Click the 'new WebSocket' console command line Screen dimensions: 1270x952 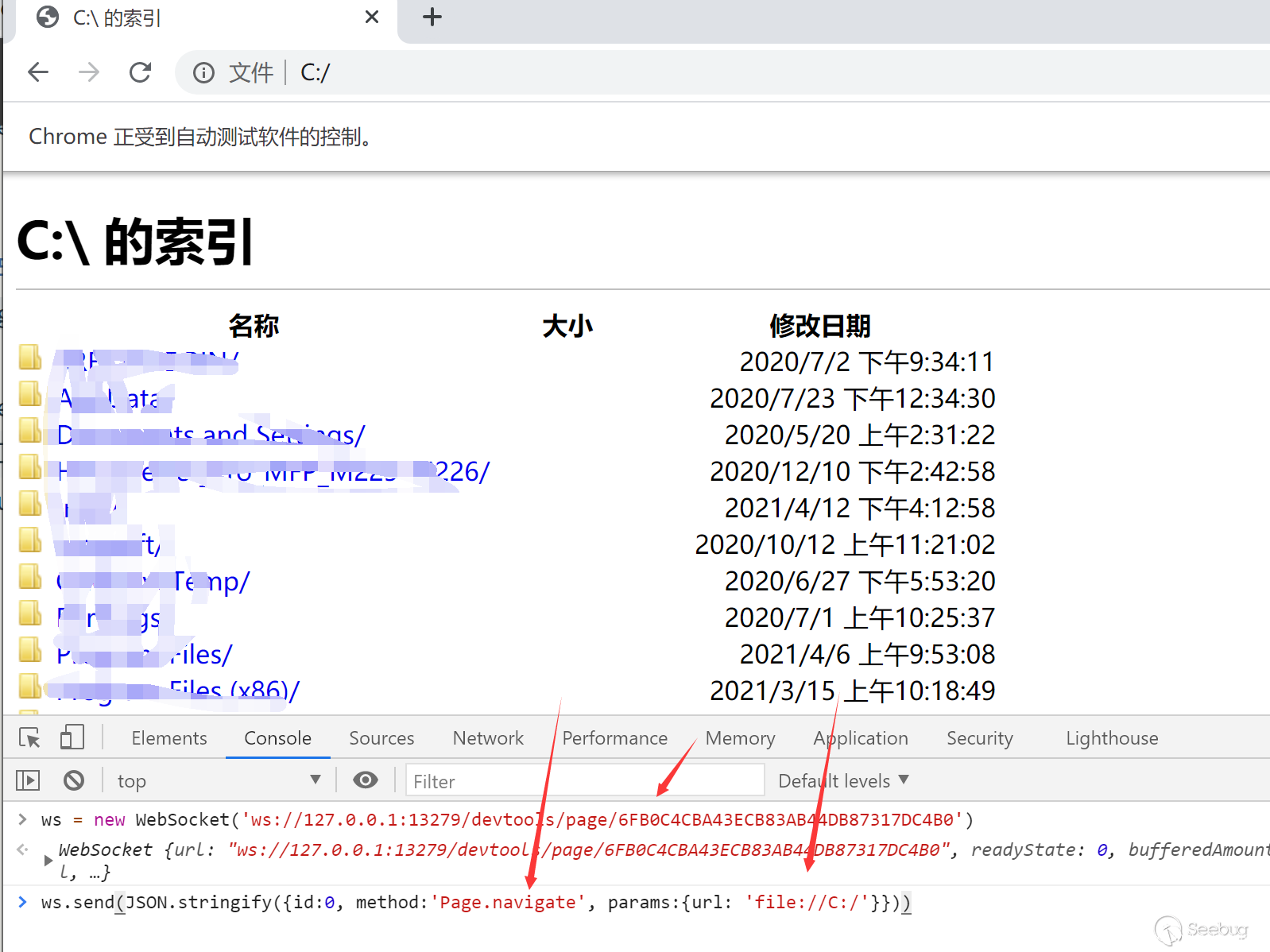507,819
